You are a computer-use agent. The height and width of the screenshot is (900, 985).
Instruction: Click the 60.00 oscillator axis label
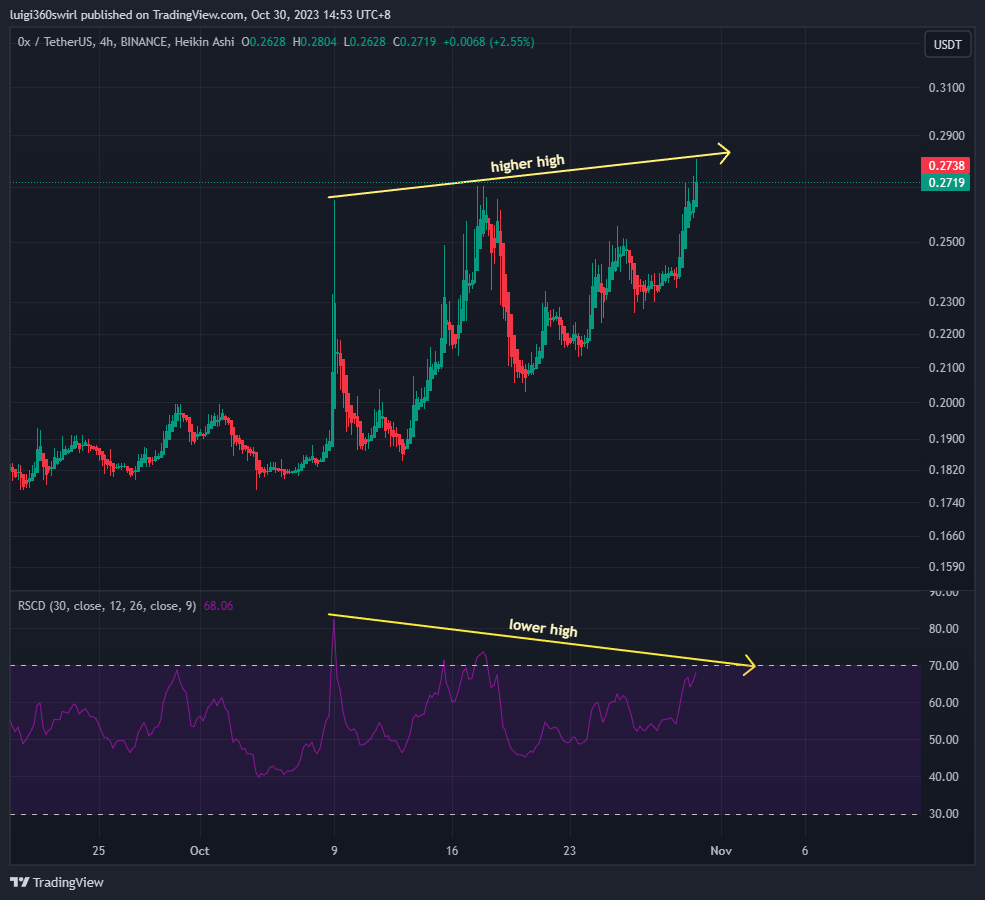point(944,703)
